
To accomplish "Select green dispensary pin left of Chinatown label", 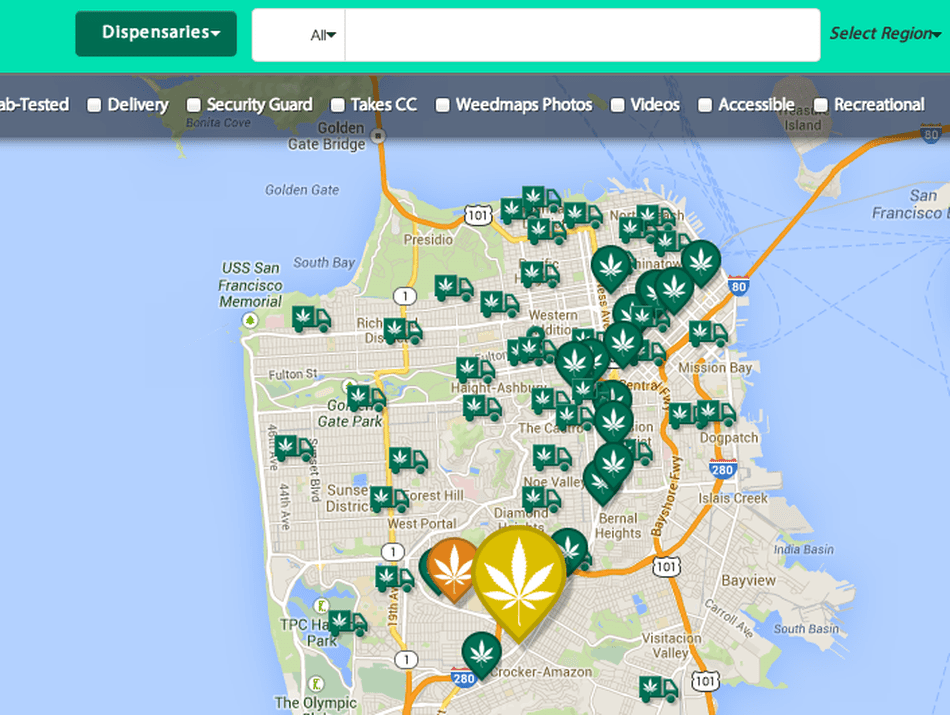I will click(x=611, y=268).
